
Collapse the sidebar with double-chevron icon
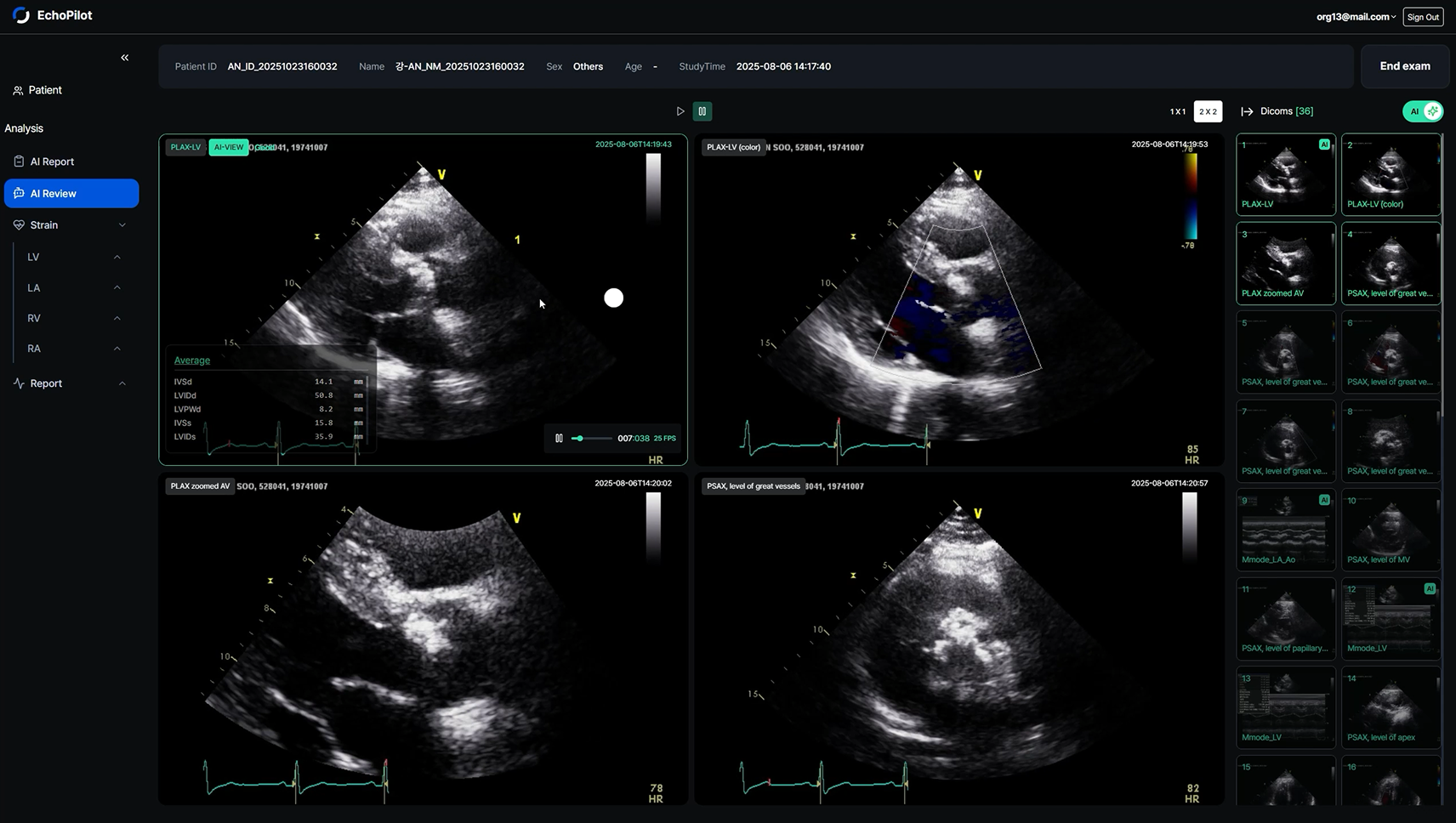point(125,58)
